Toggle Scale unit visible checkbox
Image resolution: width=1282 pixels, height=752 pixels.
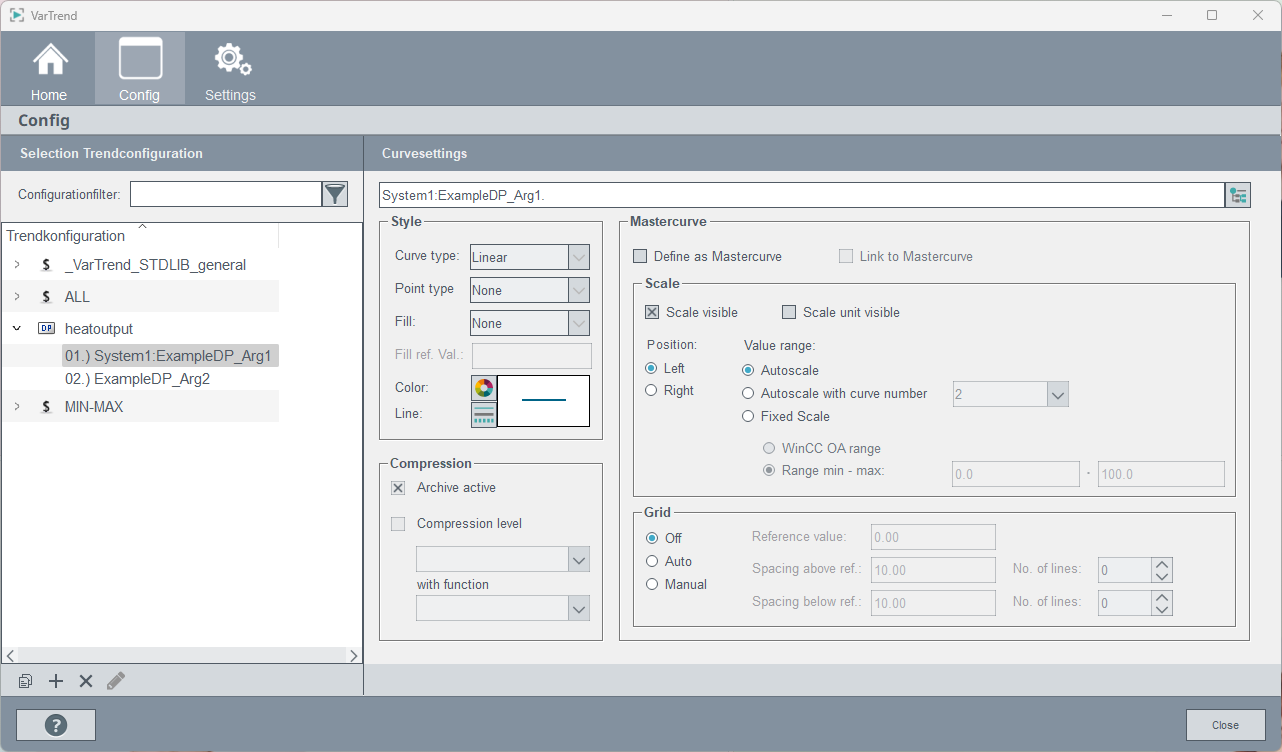(x=789, y=312)
